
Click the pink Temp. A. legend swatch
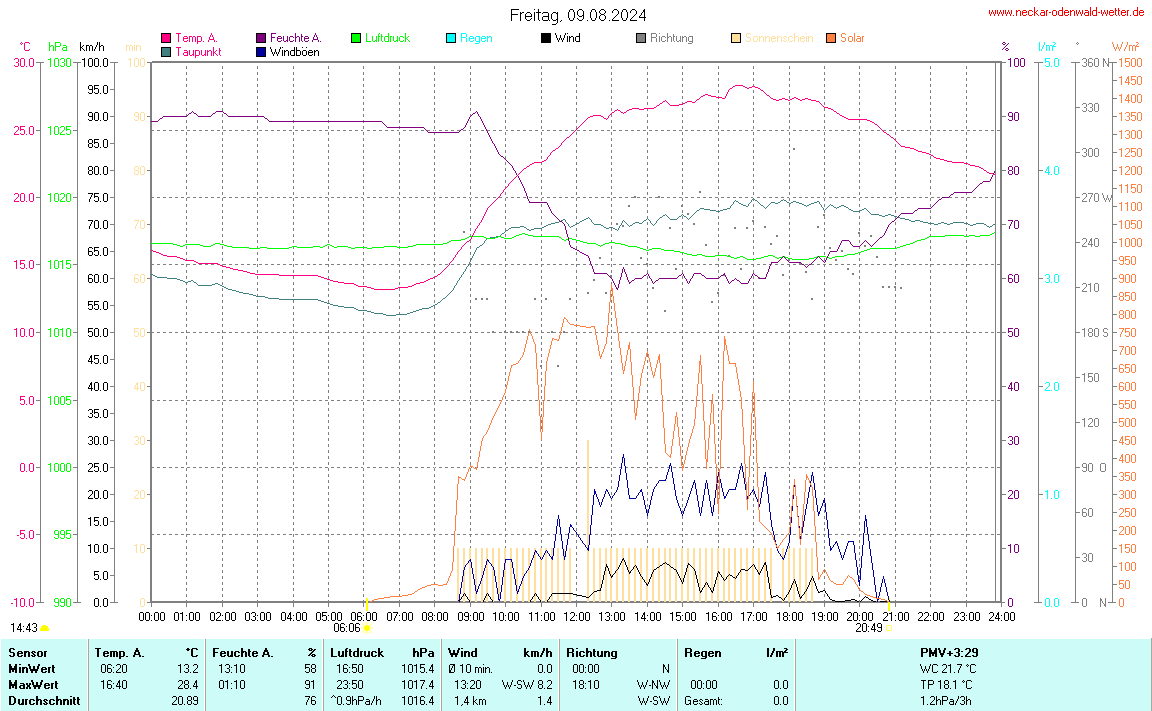[166, 38]
